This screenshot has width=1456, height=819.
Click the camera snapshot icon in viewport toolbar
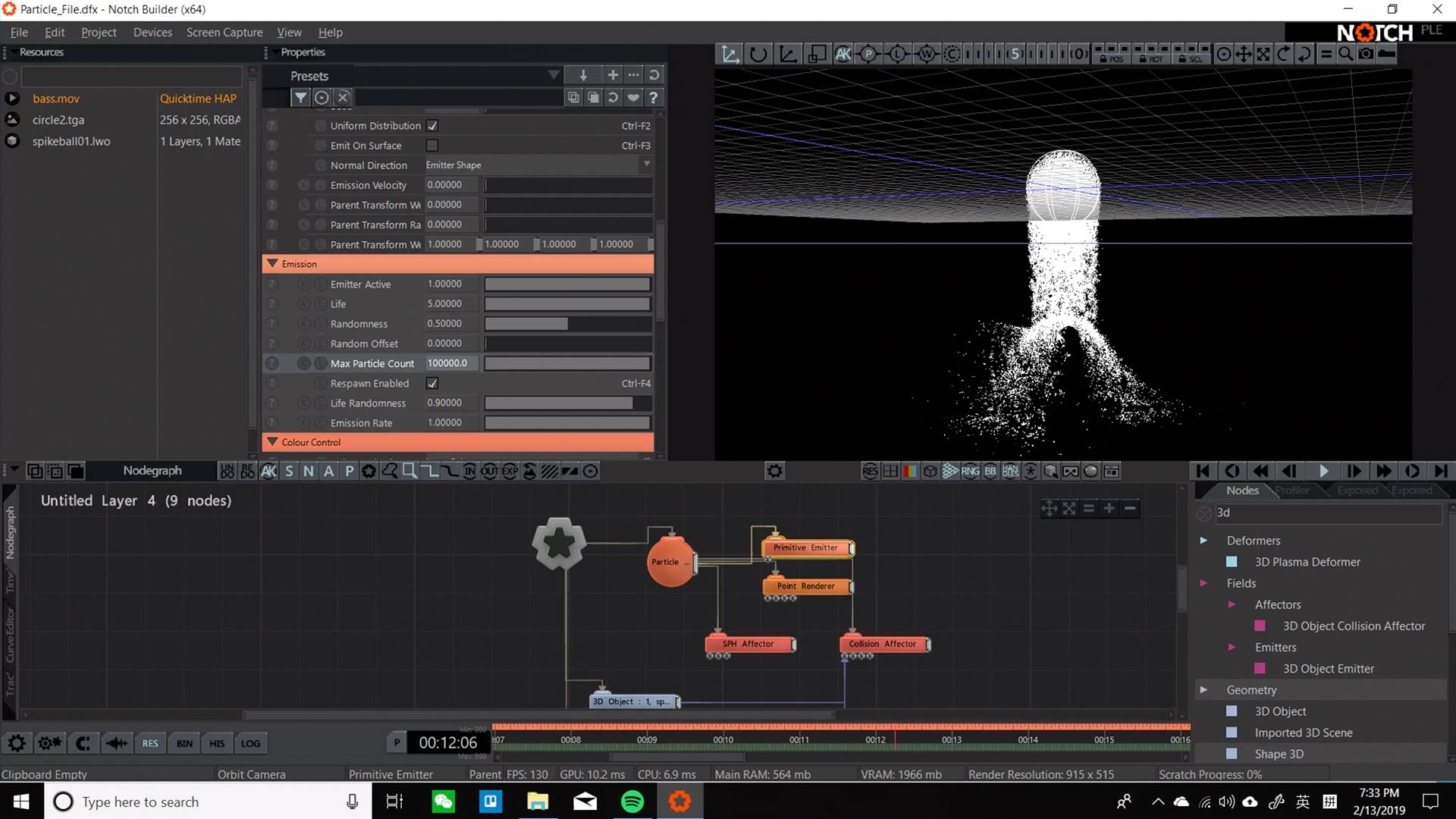coord(1366,54)
